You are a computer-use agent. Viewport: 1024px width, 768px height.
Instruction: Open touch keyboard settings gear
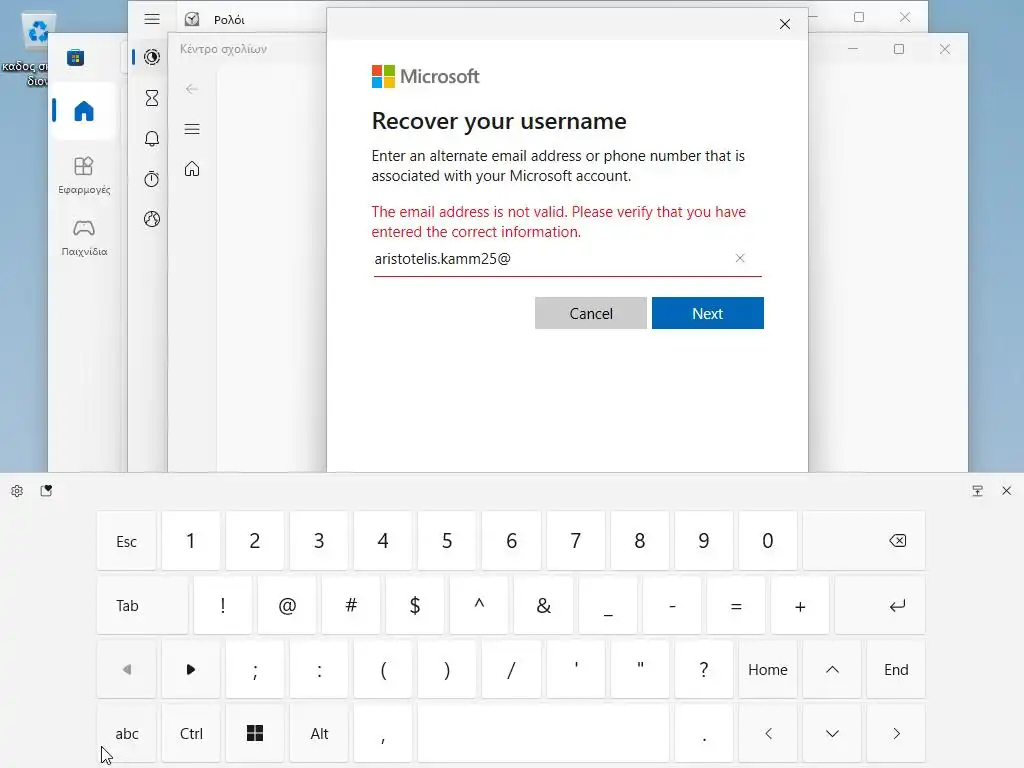17,491
